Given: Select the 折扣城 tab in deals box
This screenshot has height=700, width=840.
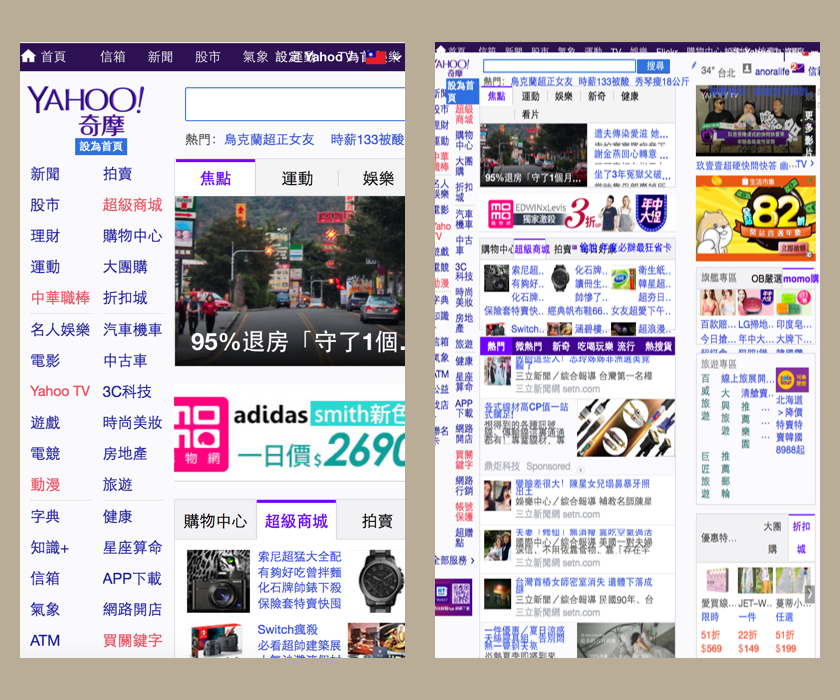Looking at the screenshot, I should [x=801, y=537].
